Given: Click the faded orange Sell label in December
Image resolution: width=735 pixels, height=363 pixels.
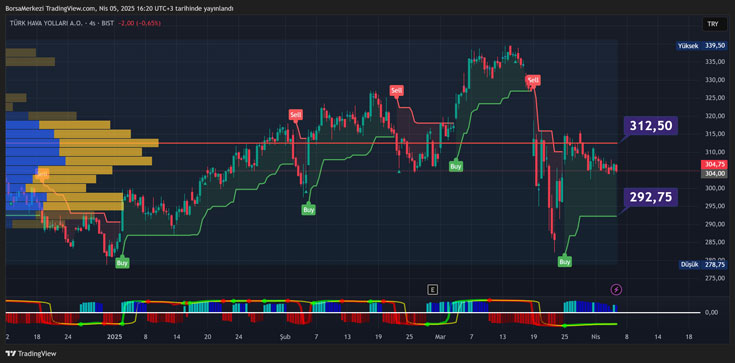Looking at the screenshot, I should 42,174.
